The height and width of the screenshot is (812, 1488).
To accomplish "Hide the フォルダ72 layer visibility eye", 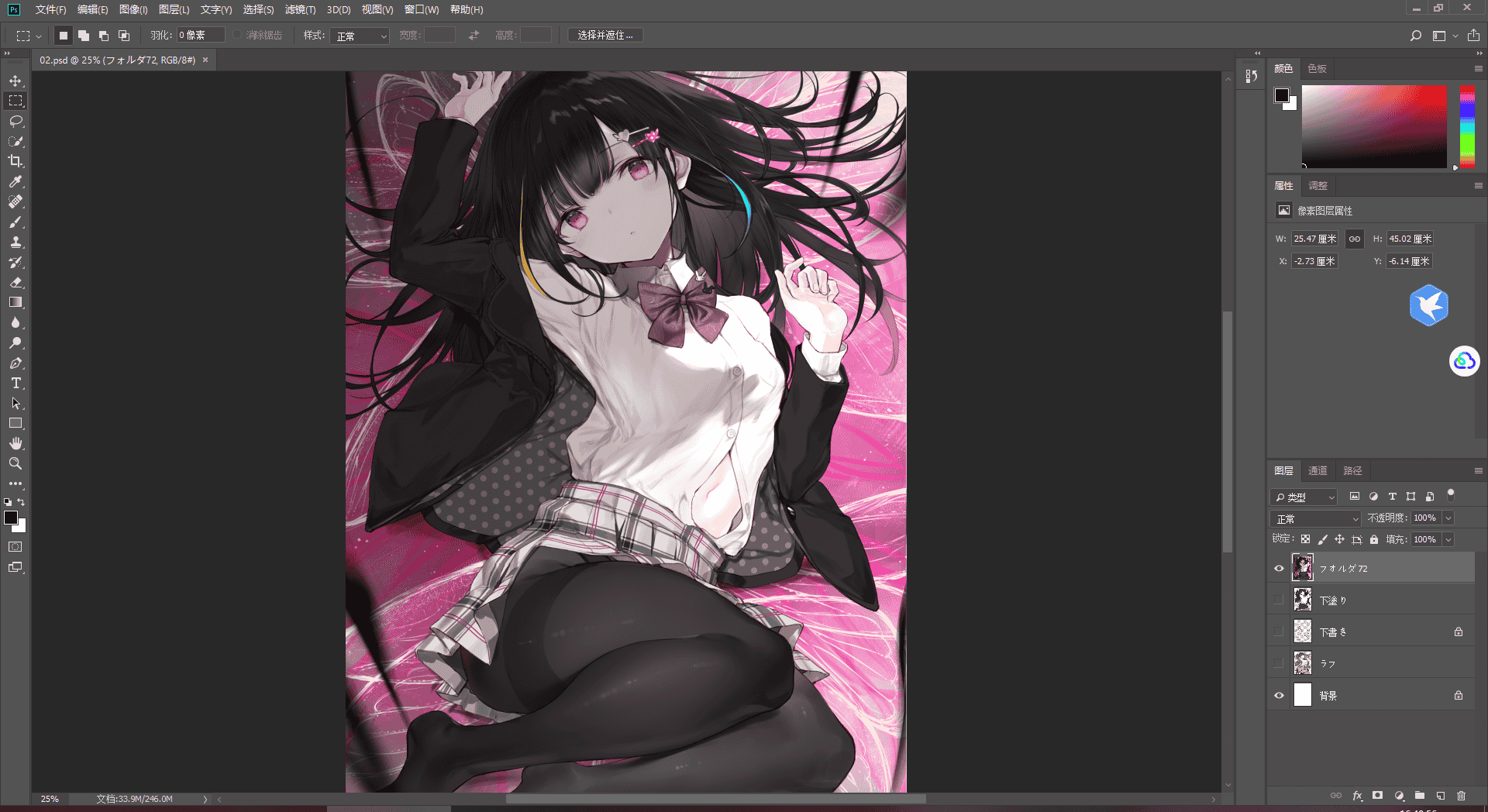I will tap(1279, 568).
